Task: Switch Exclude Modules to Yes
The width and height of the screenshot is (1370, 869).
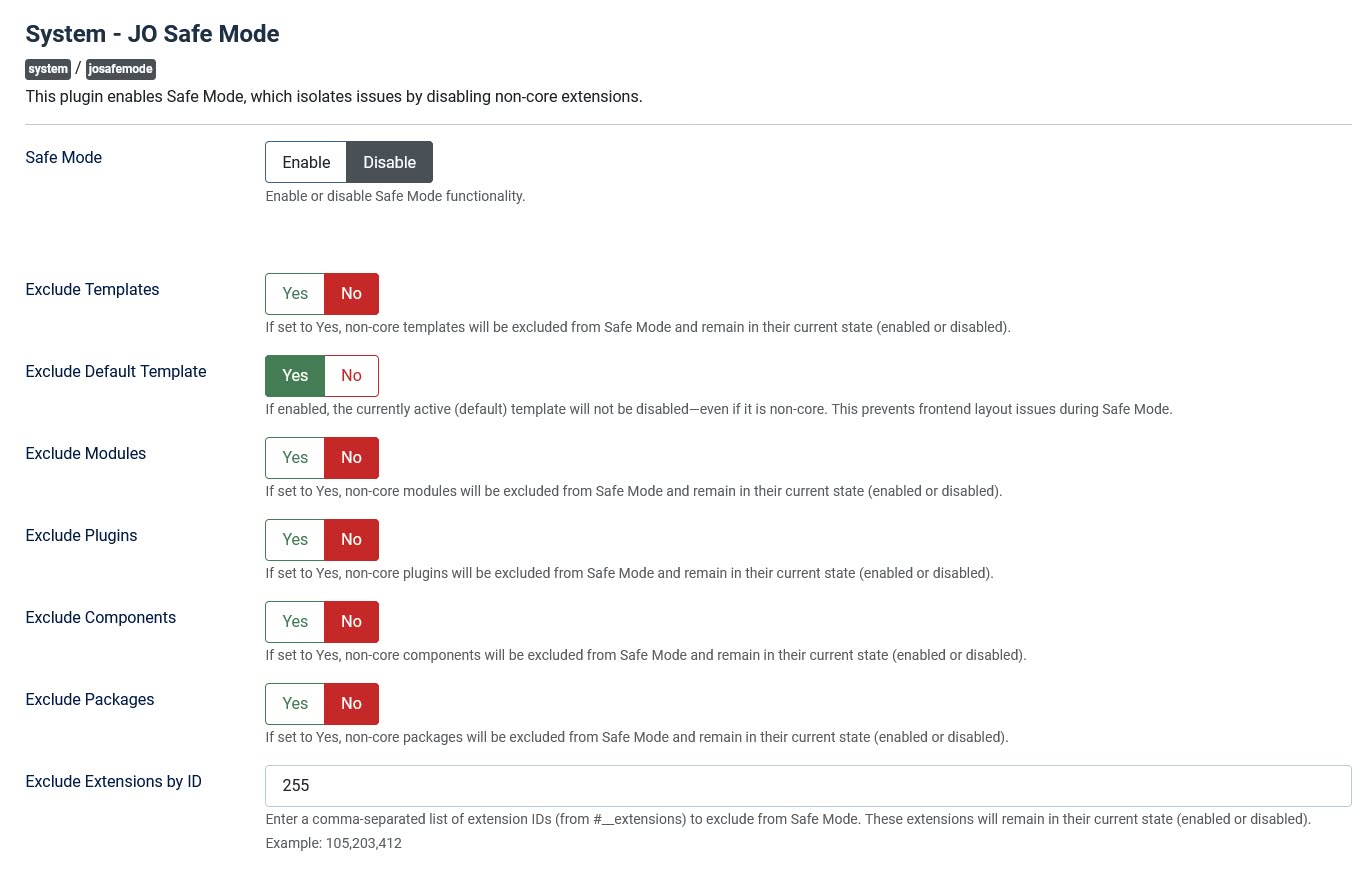Action: tap(295, 458)
